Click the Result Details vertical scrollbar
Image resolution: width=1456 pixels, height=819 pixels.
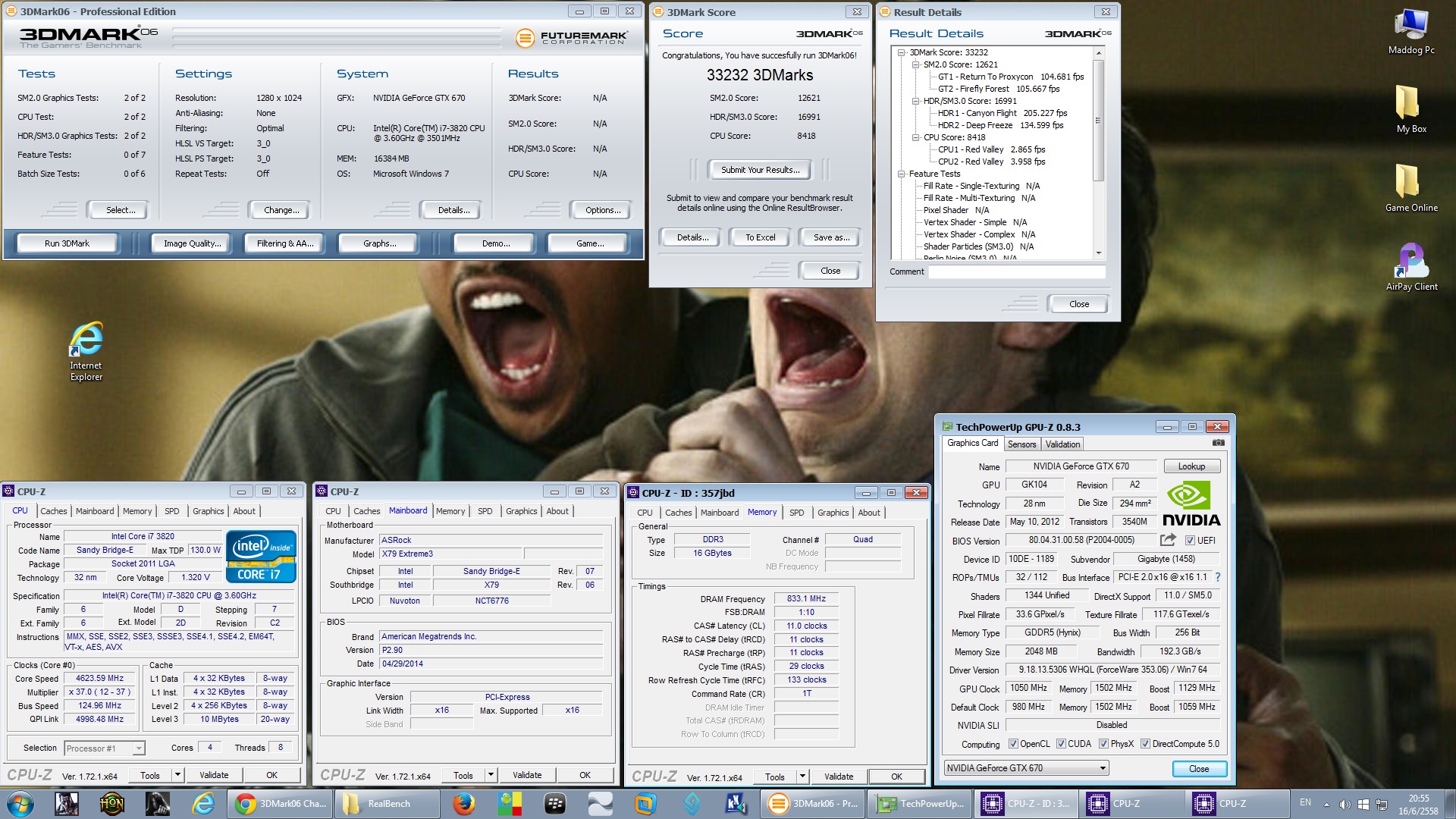(x=1098, y=121)
